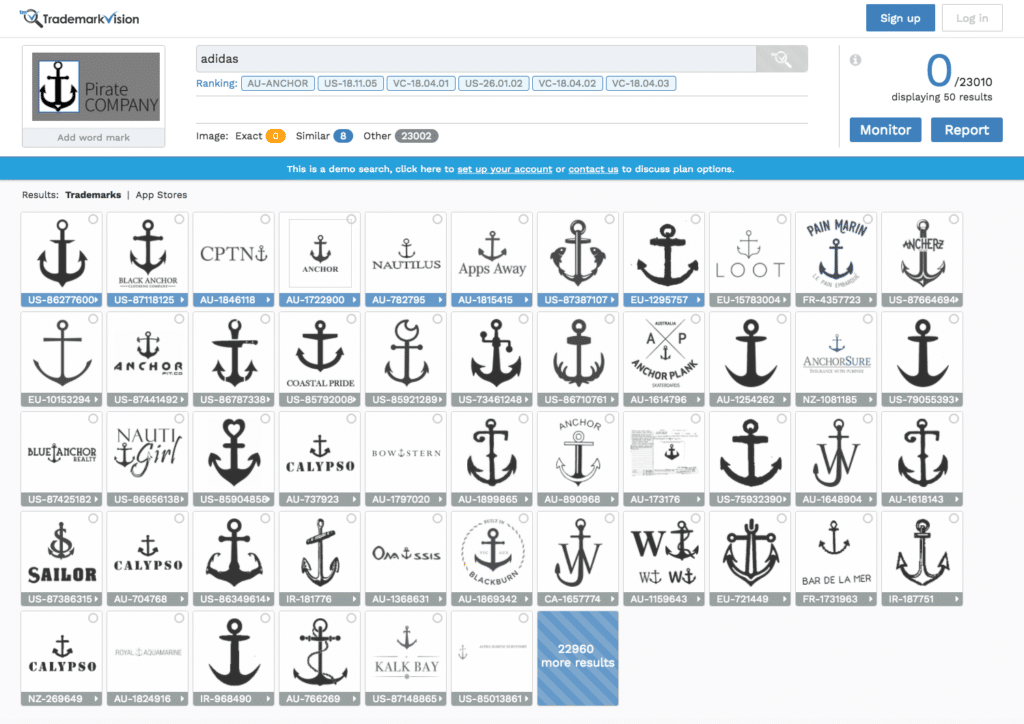The image size is (1024, 724).
Task: Click the Report button
Action: click(x=967, y=130)
